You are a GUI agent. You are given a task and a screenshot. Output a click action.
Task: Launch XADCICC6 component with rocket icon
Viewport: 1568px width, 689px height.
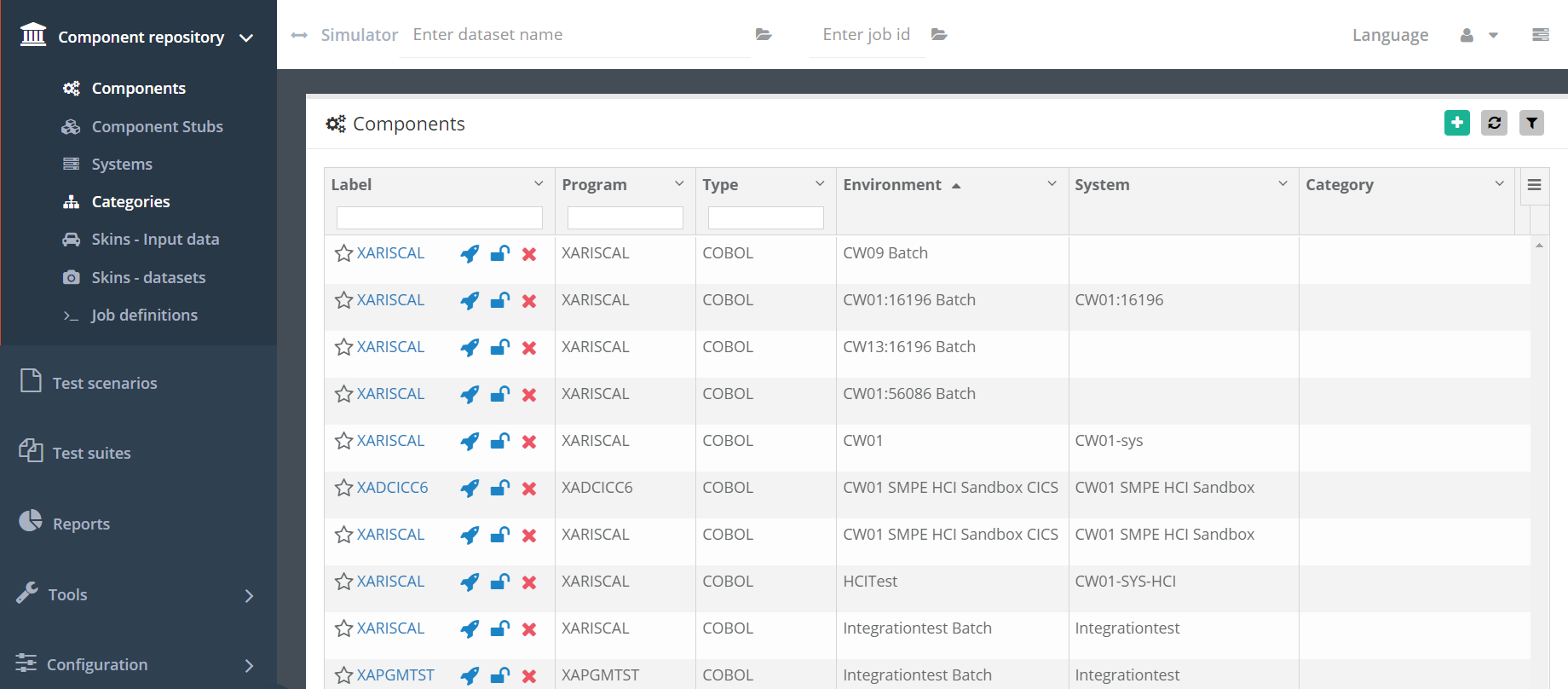(470, 488)
